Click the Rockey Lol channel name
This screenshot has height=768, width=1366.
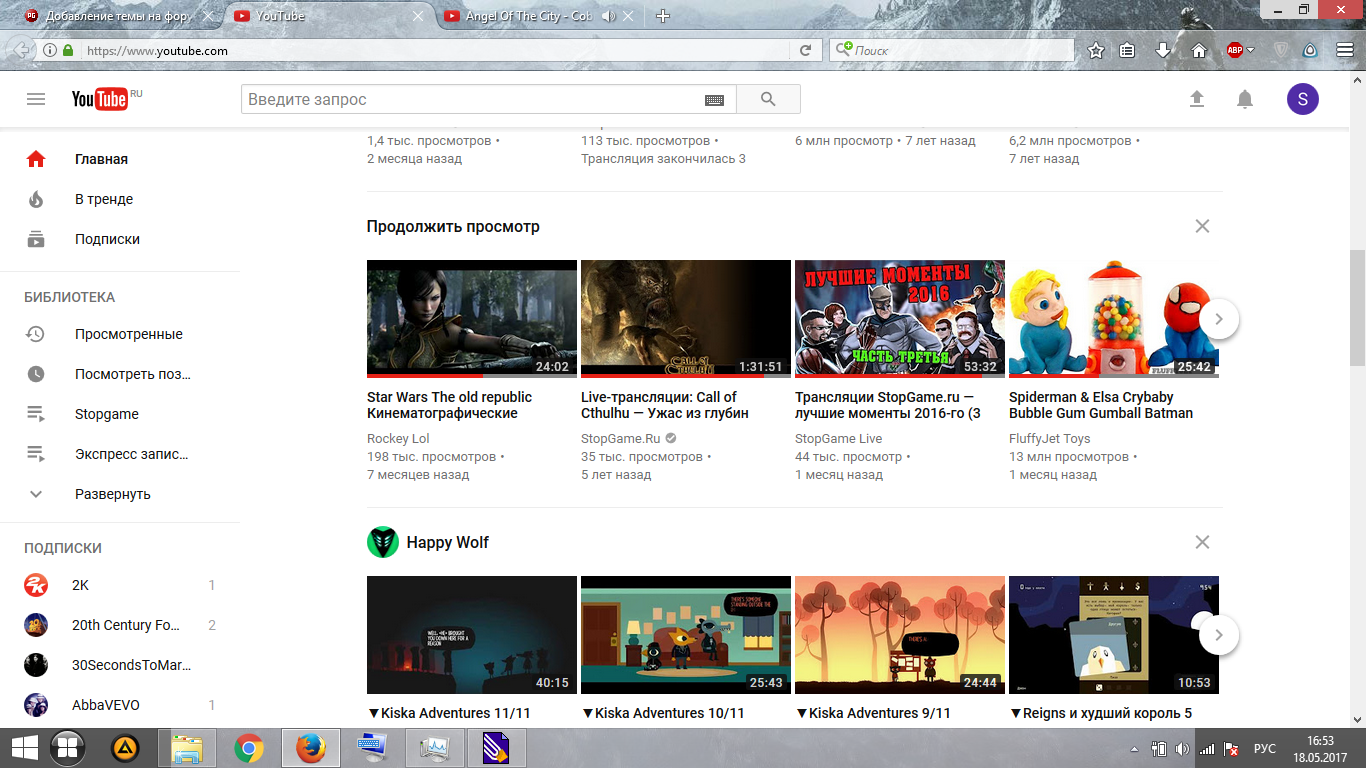click(398, 439)
